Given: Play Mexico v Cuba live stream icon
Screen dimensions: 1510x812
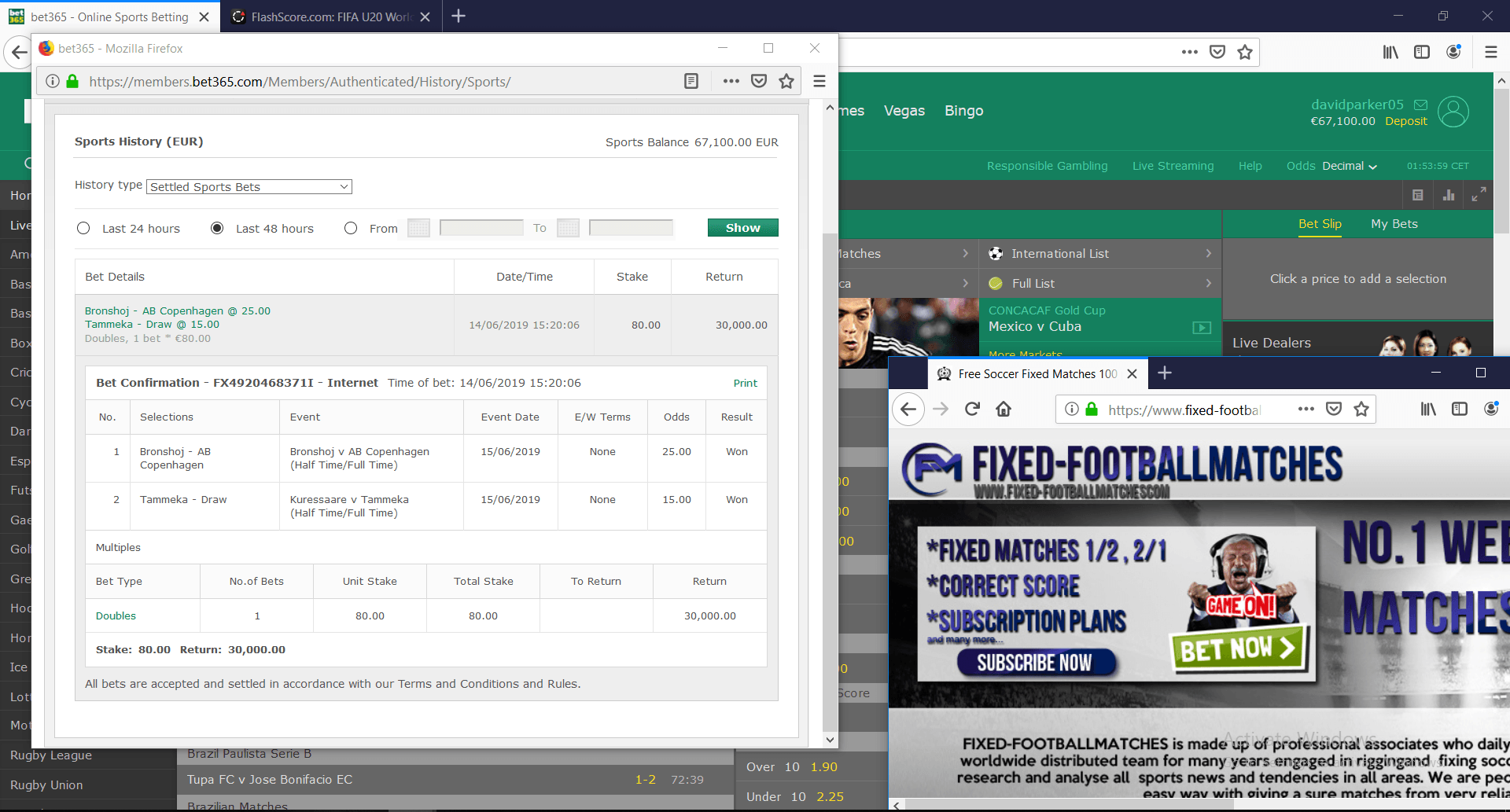Looking at the screenshot, I should [1202, 328].
